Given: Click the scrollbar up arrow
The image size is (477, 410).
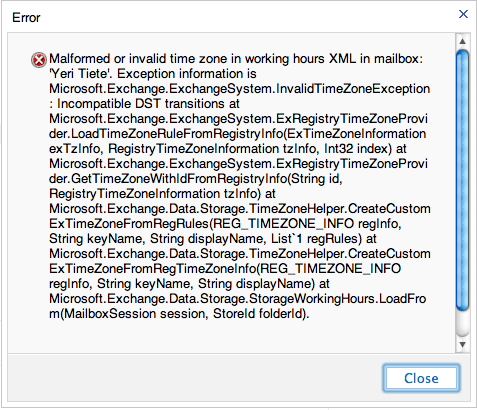Looking at the screenshot, I should (462, 41).
